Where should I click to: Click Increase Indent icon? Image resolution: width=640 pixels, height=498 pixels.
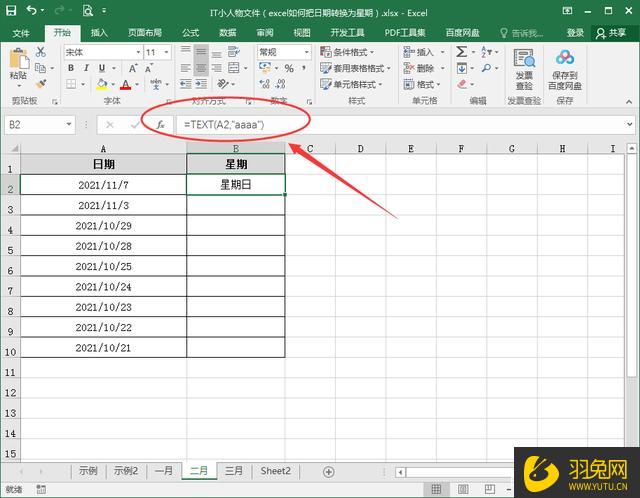(201, 84)
